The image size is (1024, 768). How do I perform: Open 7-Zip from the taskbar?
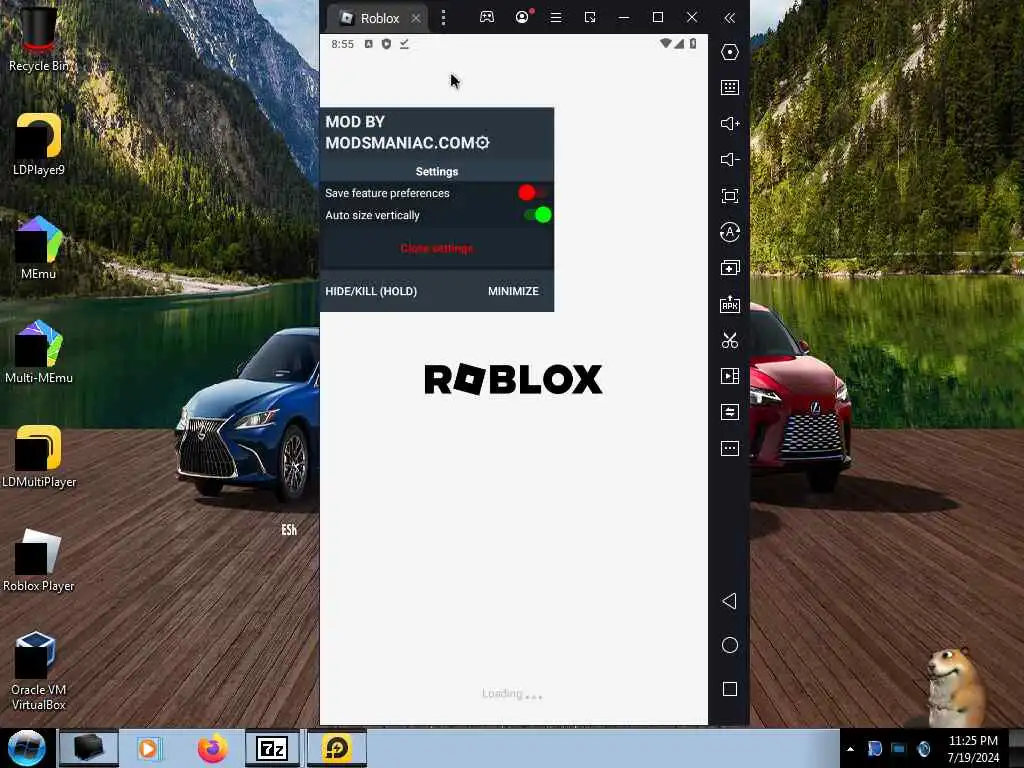(x=272, y=748)
